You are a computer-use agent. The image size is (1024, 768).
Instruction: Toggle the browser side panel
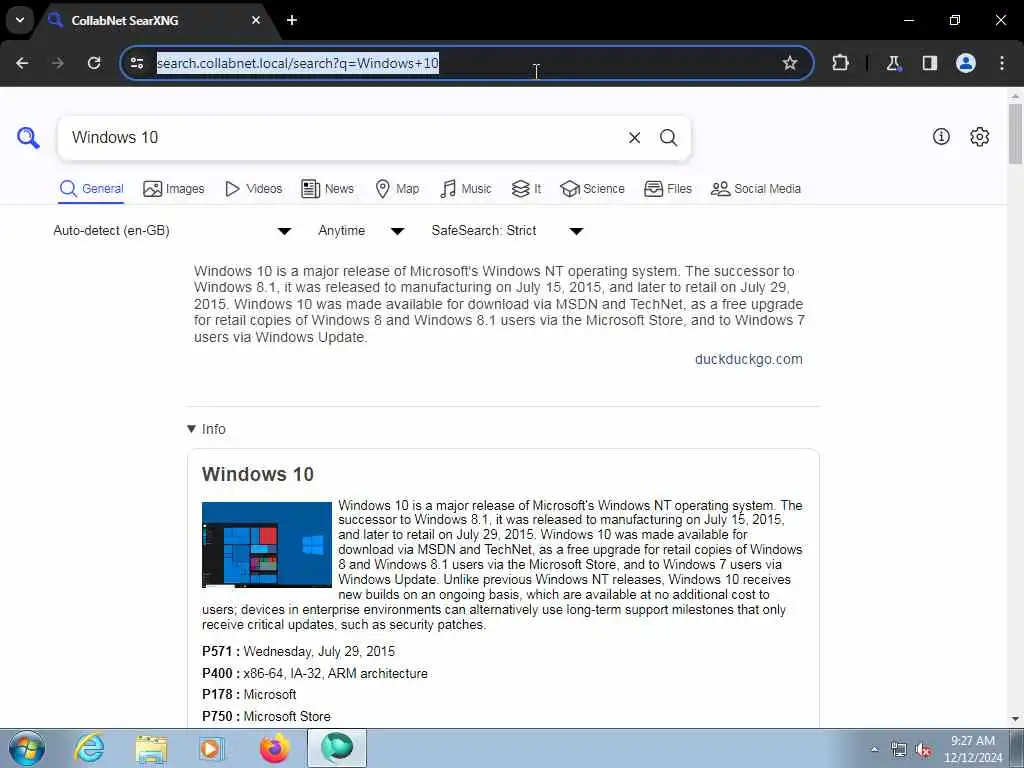pyautogui.click(x=929, y=63)
